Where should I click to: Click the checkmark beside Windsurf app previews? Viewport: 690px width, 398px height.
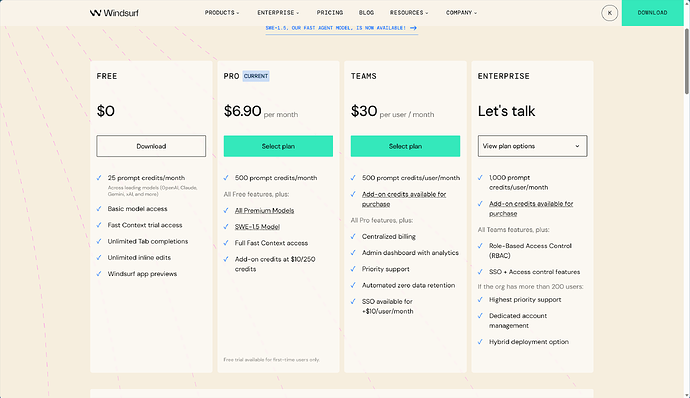[99, 274]
